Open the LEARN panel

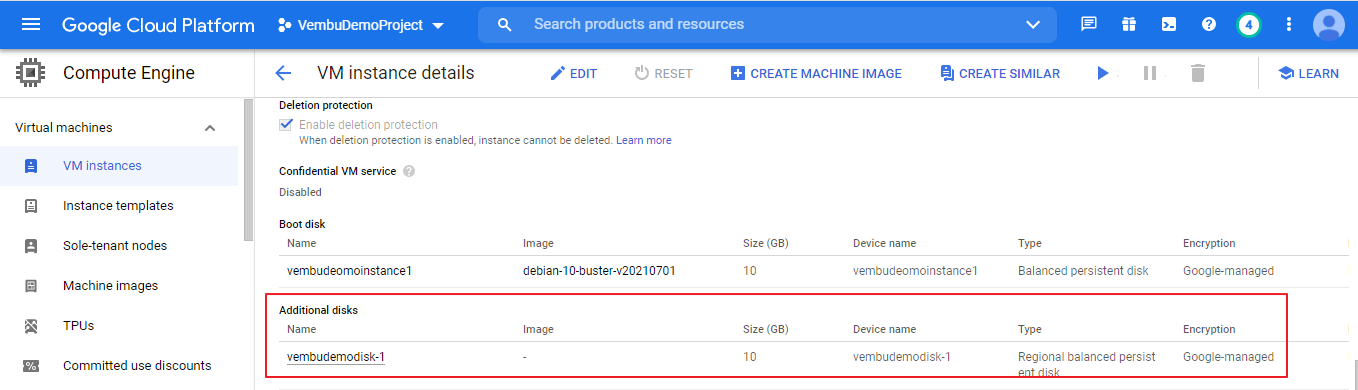pos(1309,73)
